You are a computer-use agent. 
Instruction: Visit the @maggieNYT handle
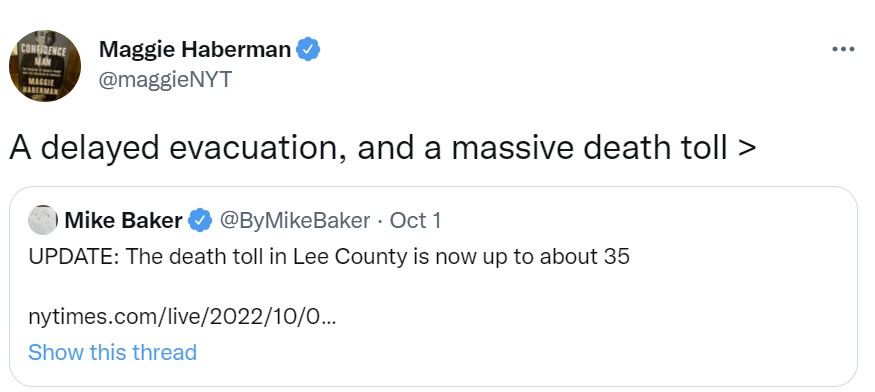[x=165, y=80]
